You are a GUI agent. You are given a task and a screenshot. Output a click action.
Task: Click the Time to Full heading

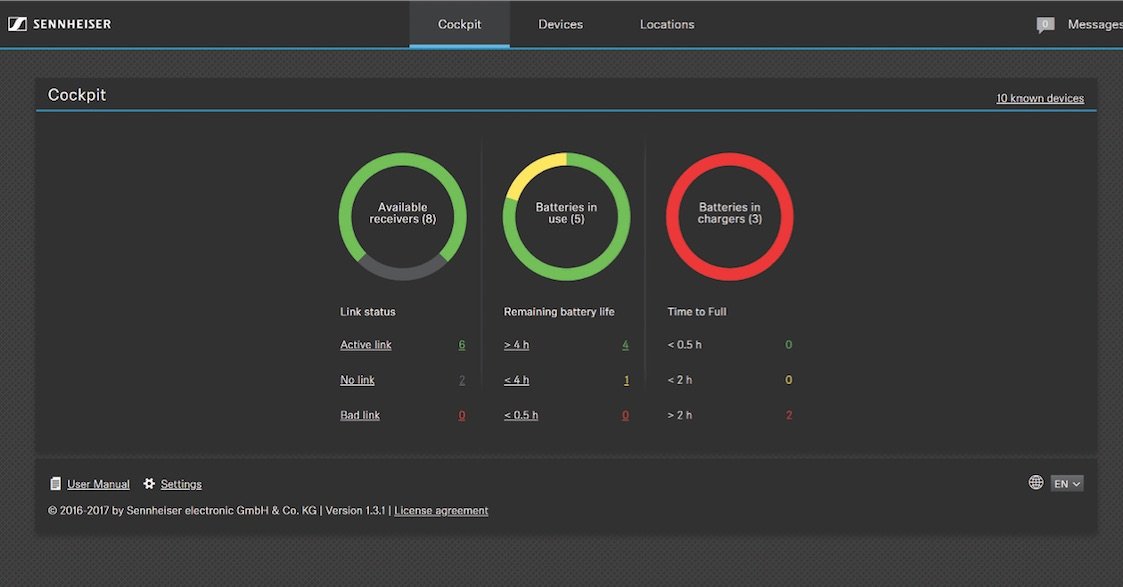point(697,311)
